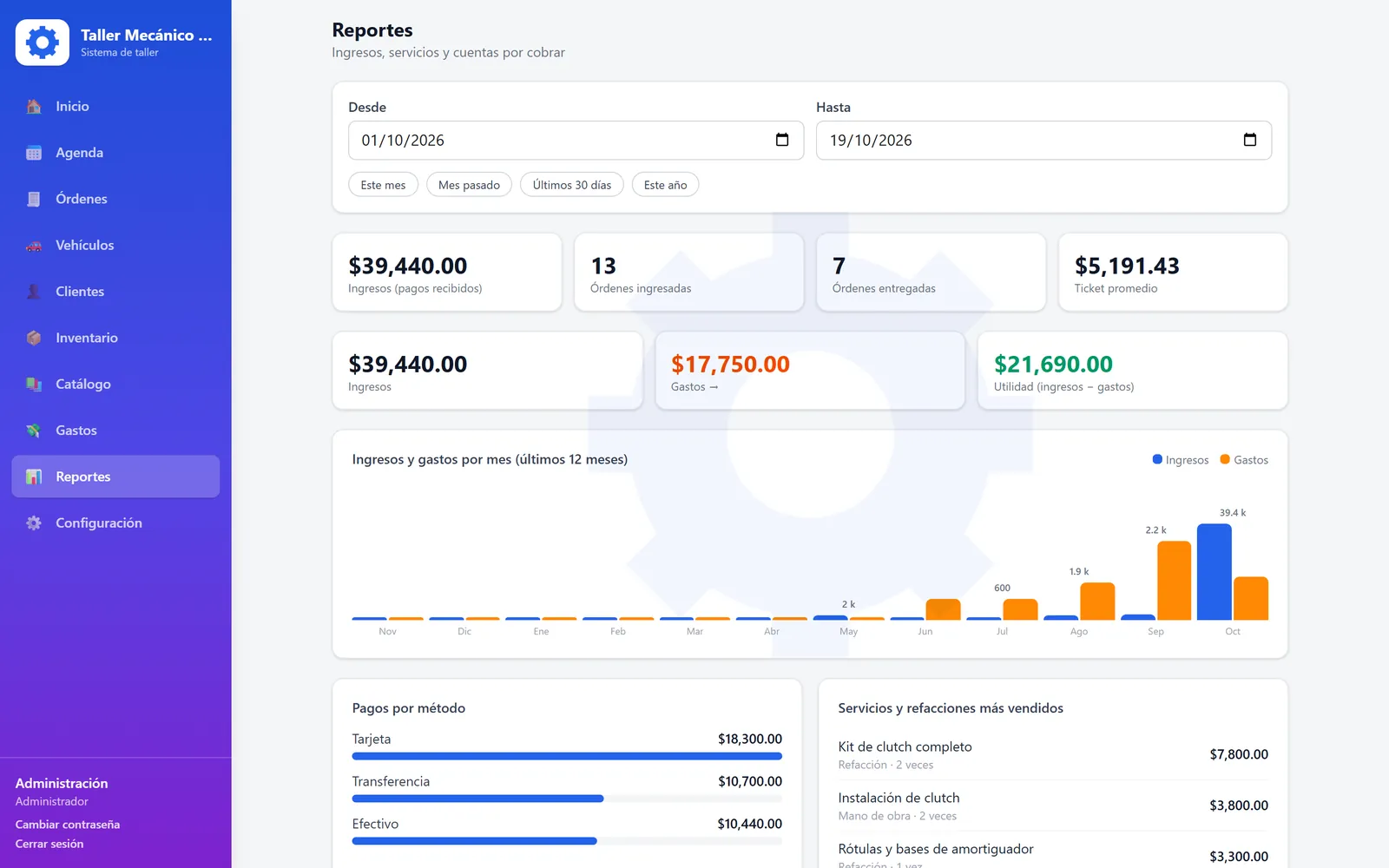The width and height of the screenshot is (1389, 868).
Task: Open the Desde date picker calendar icon
Action: (x=782, y=140)
